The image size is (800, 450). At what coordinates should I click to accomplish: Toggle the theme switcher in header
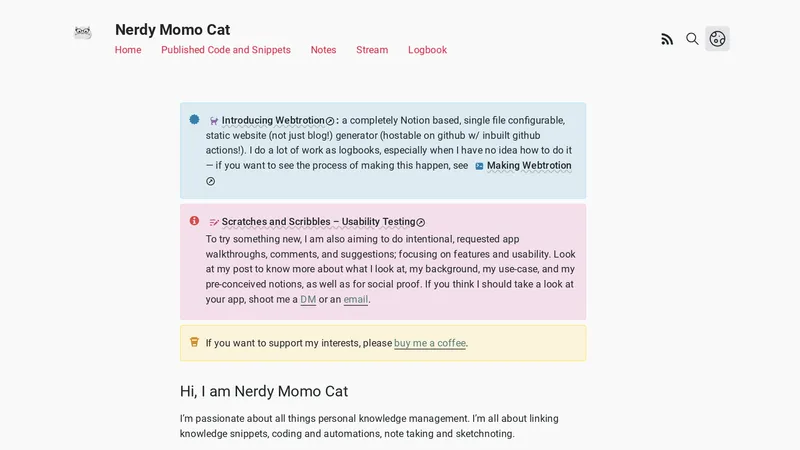pyautogui.click(x=717, y=39)
